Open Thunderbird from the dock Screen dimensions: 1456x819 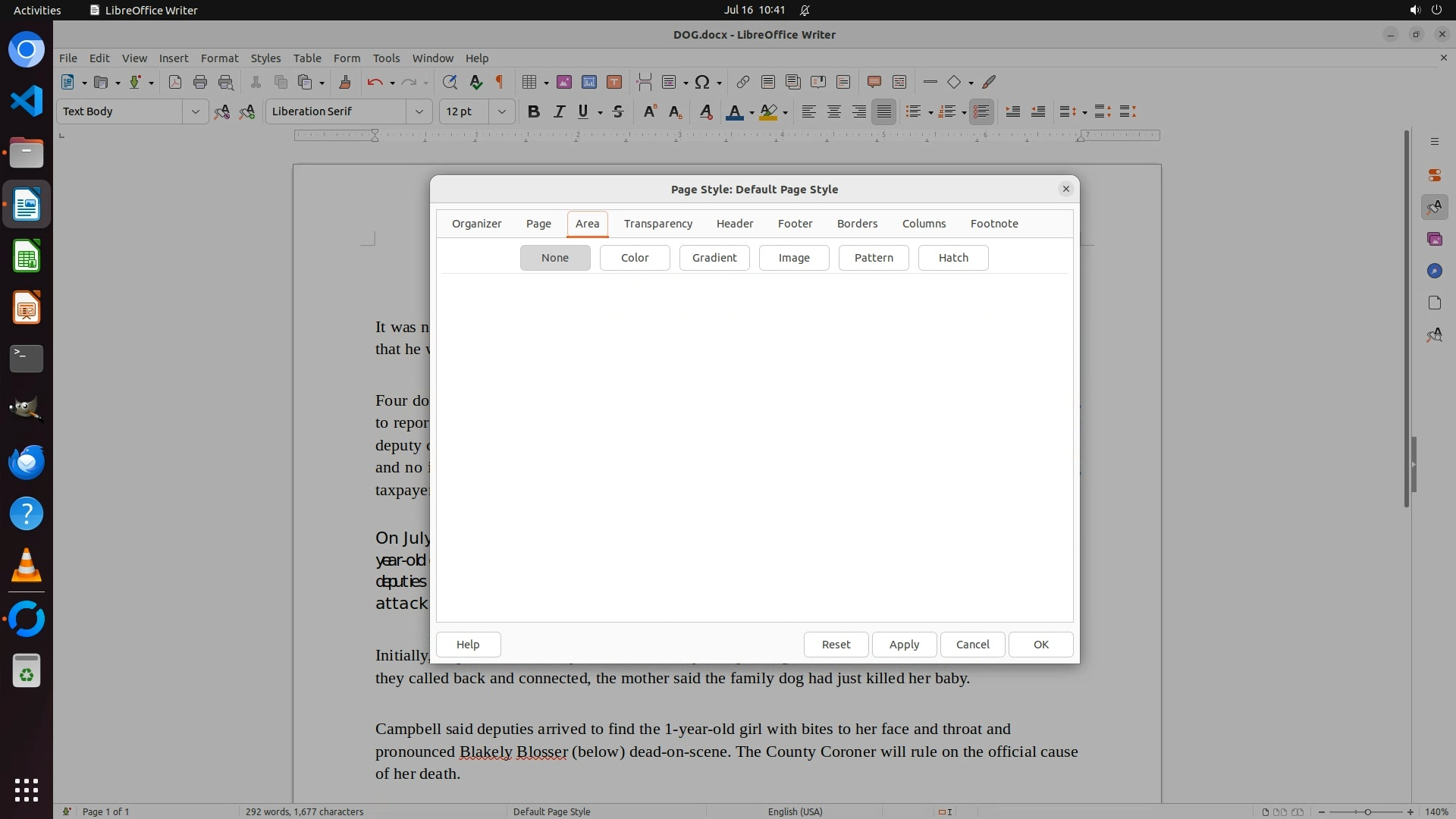click(27, 462)
